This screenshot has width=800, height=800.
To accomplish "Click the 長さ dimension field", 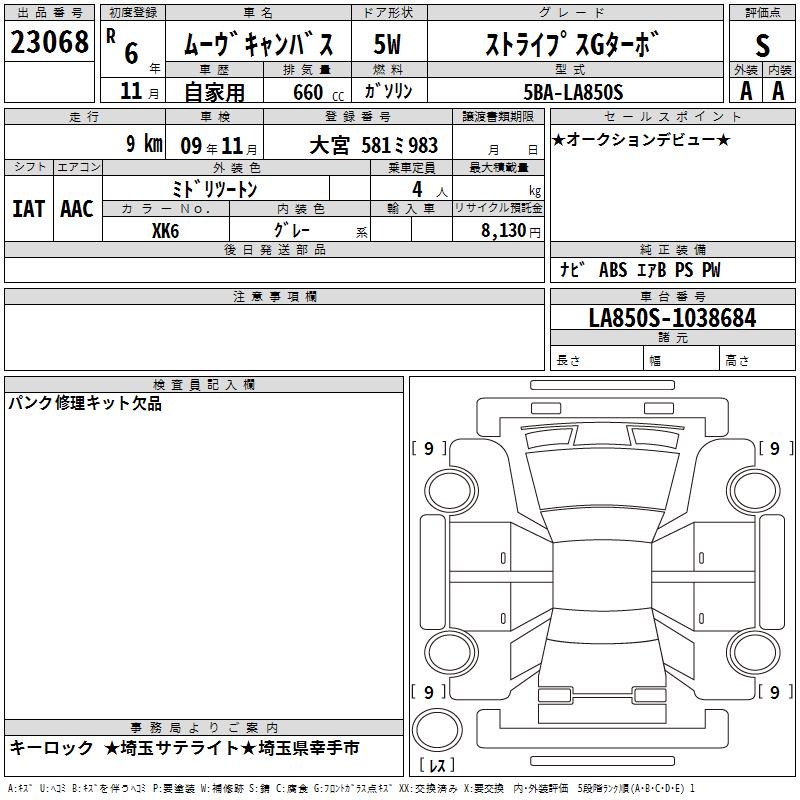I will pos(597,360).
